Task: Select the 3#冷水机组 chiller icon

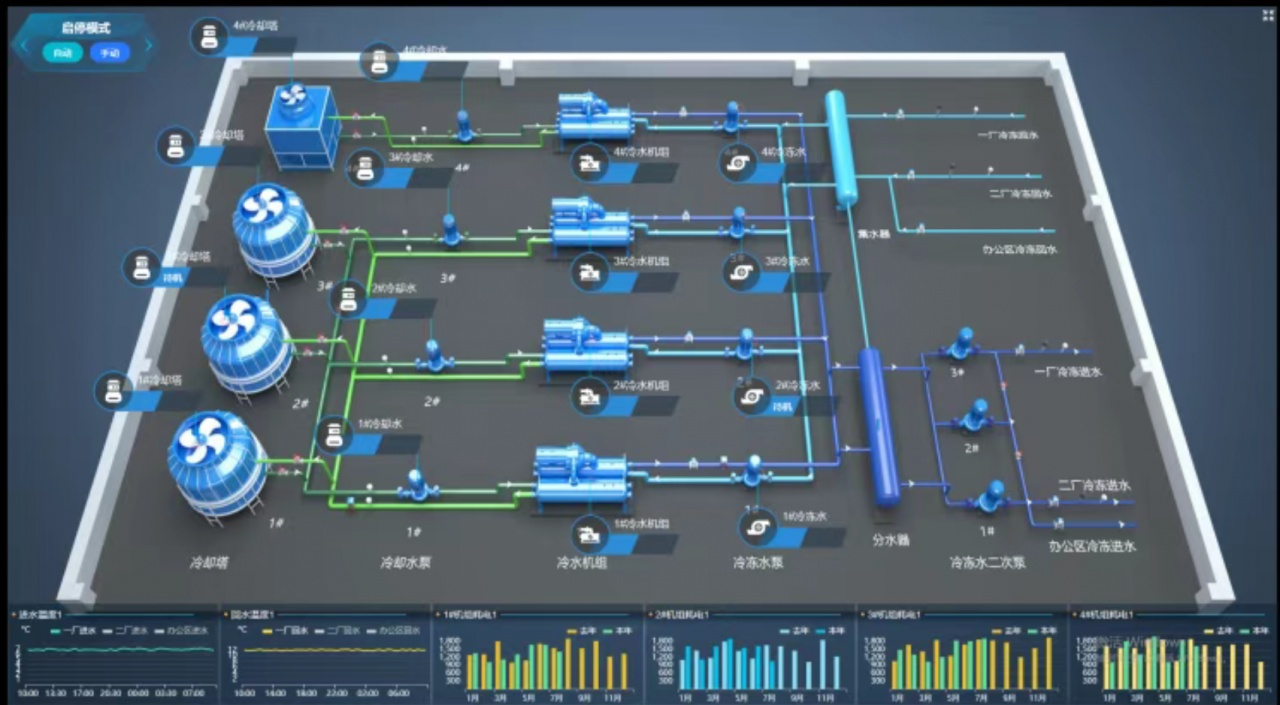Action: (589, 271)
